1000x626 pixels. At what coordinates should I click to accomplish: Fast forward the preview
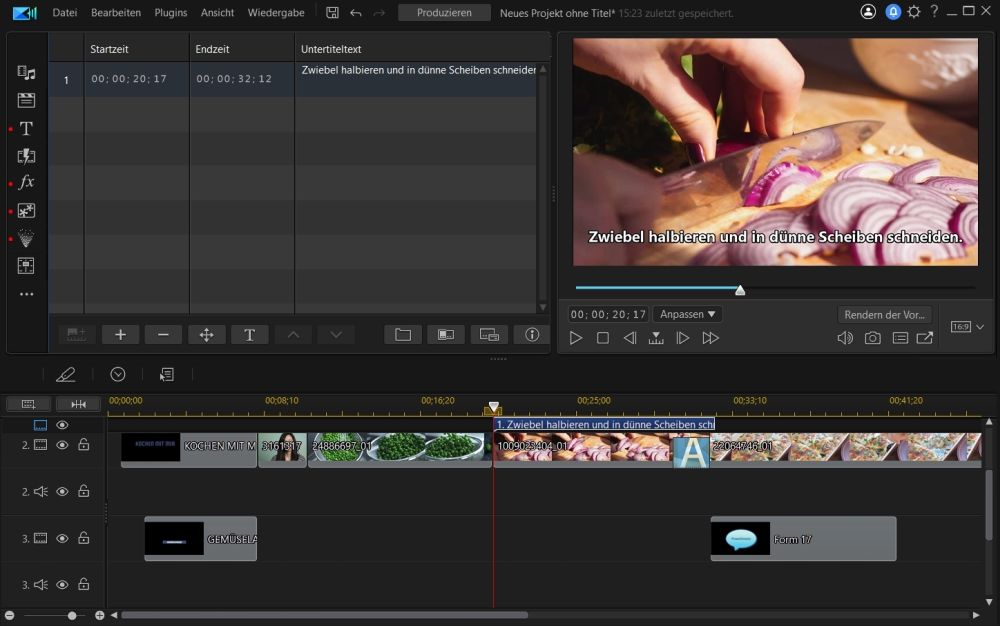(x=710, y=338)
